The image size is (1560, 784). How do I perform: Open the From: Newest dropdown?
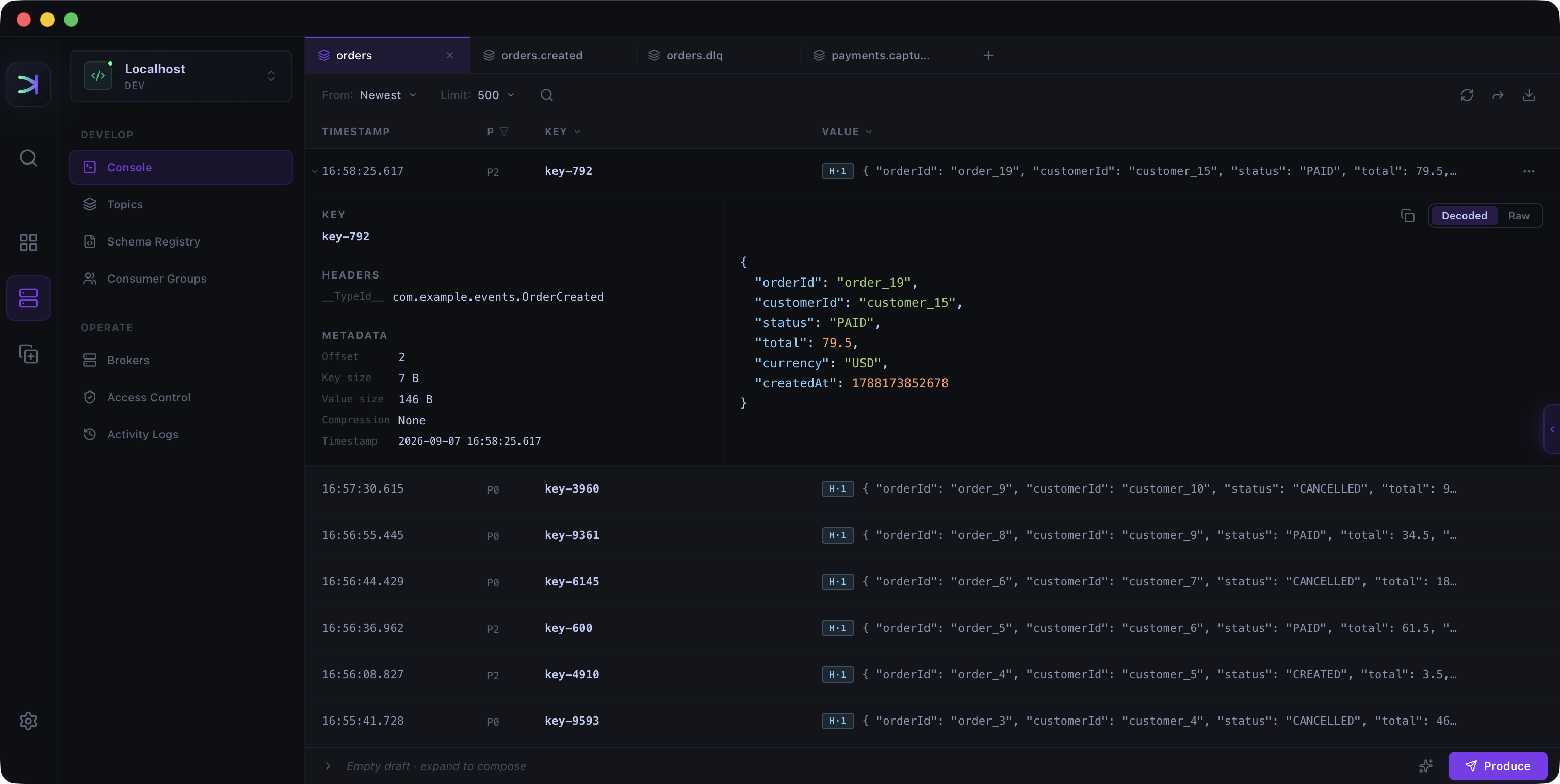click(369, 95)
